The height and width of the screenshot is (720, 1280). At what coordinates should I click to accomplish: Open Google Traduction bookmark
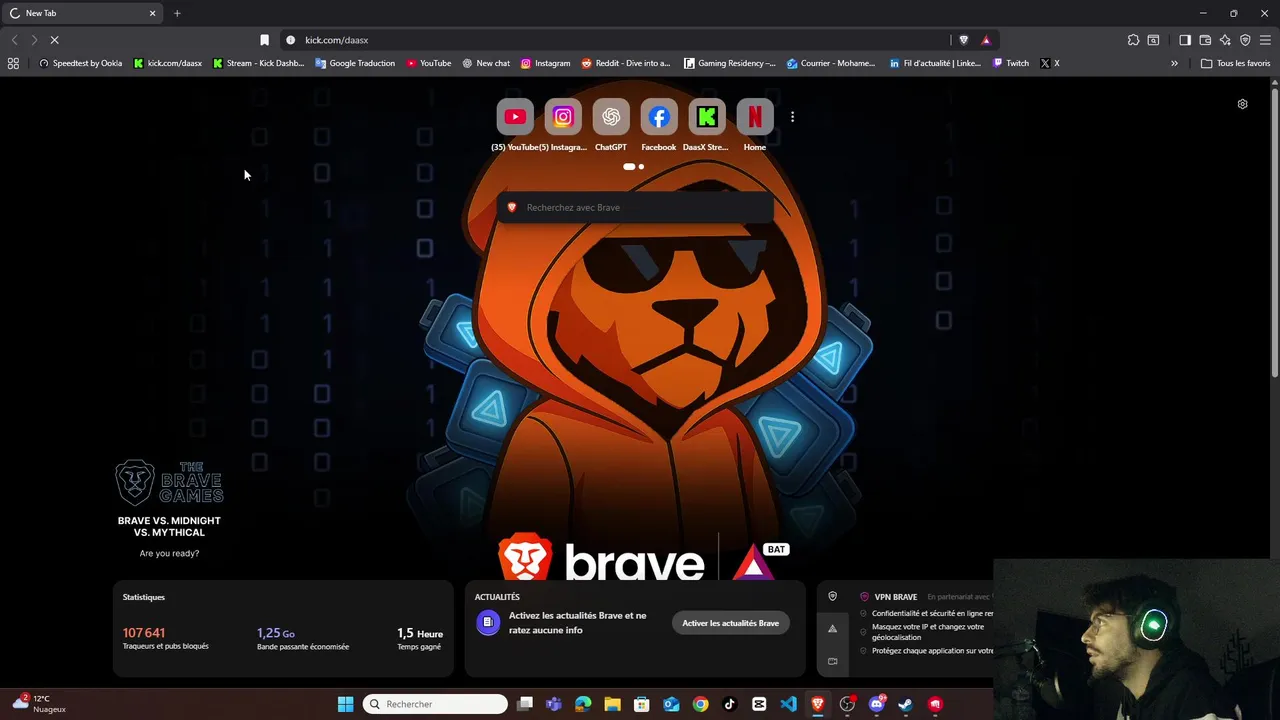(x=355, y=63)
